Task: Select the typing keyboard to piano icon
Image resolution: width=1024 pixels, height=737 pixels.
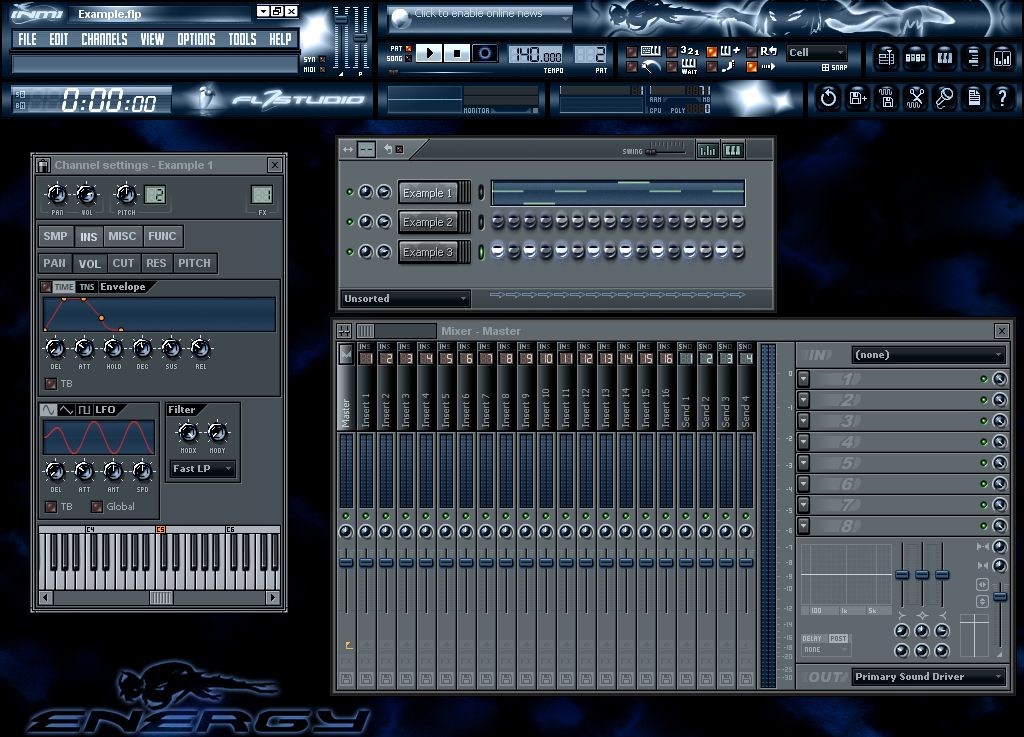Action: (x=650, y=51)
